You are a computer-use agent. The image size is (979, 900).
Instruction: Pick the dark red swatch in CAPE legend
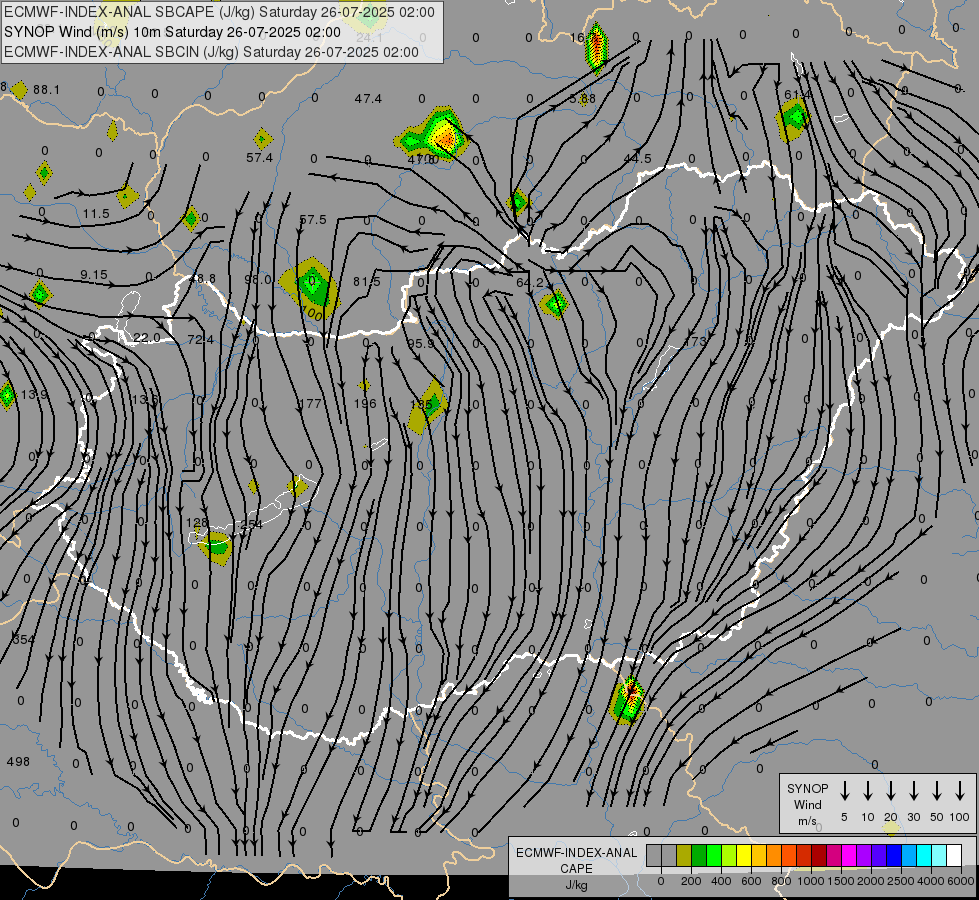819,856
